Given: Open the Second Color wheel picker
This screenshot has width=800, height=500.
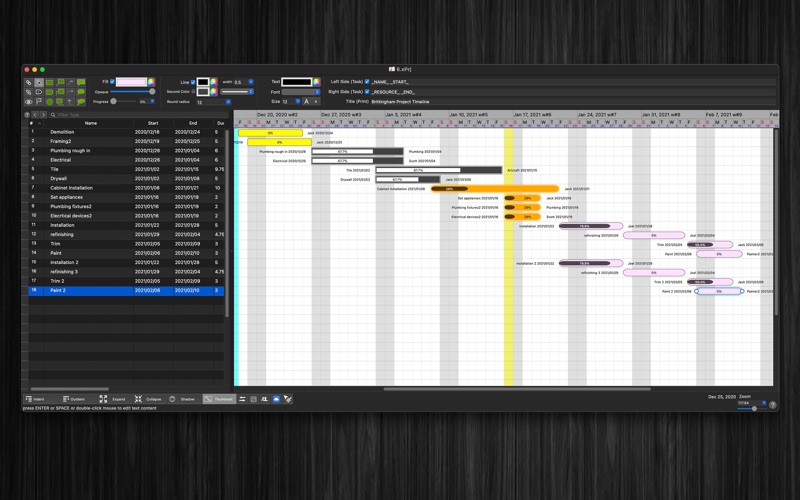Looking at the screenshot, I should point(214,91).
